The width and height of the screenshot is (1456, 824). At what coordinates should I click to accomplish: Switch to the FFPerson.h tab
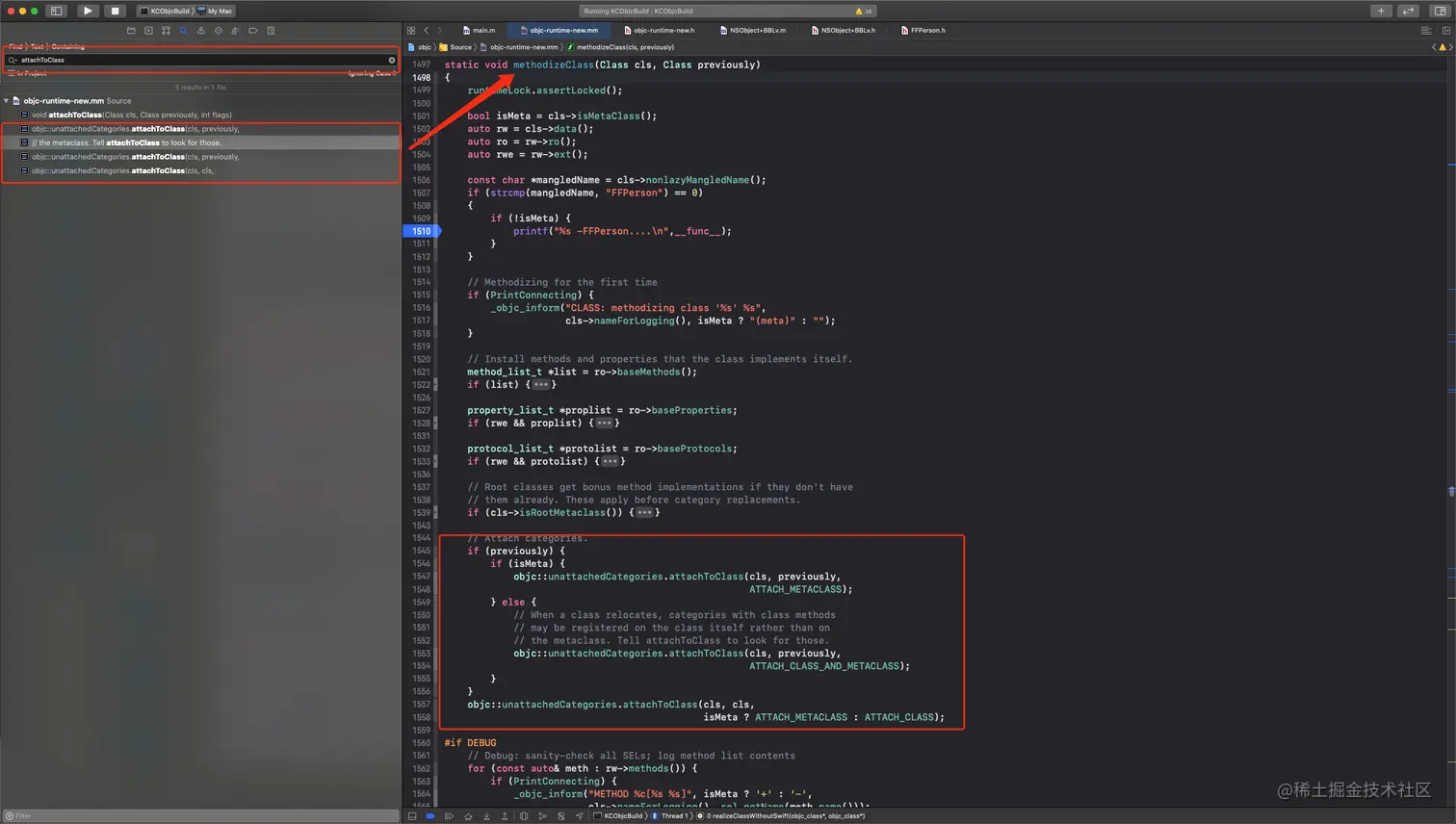[x=923, y=30]
